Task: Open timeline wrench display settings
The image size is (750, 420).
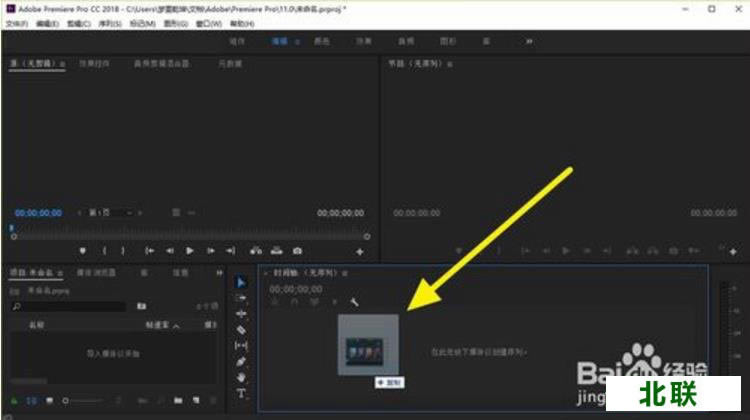Action: [x=354, y=302]
